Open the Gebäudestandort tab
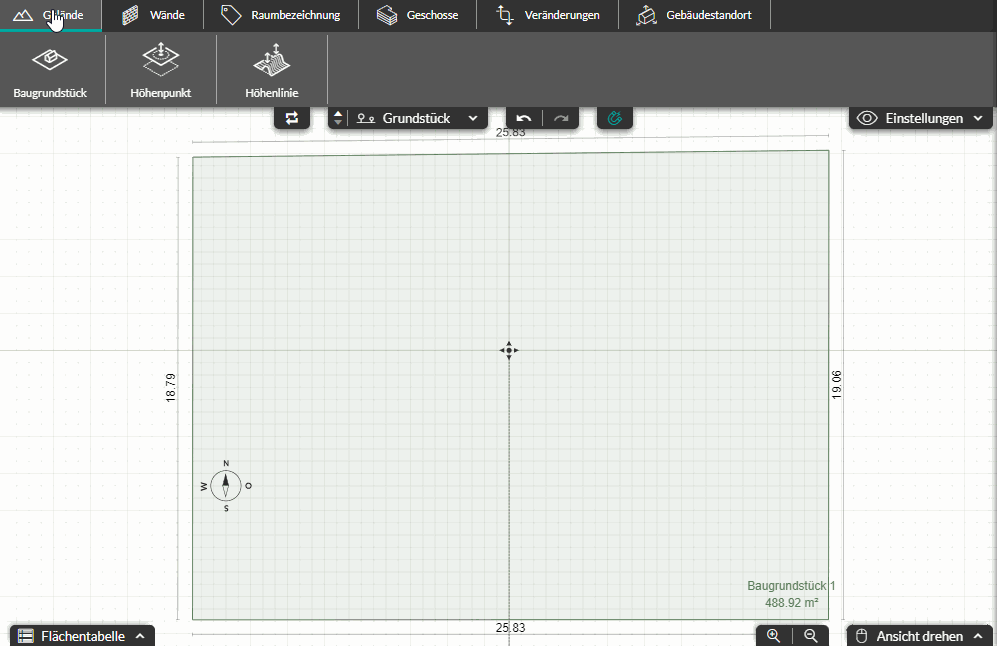The height and width of the screenshot is (646, 997). (x=694, y=15)
